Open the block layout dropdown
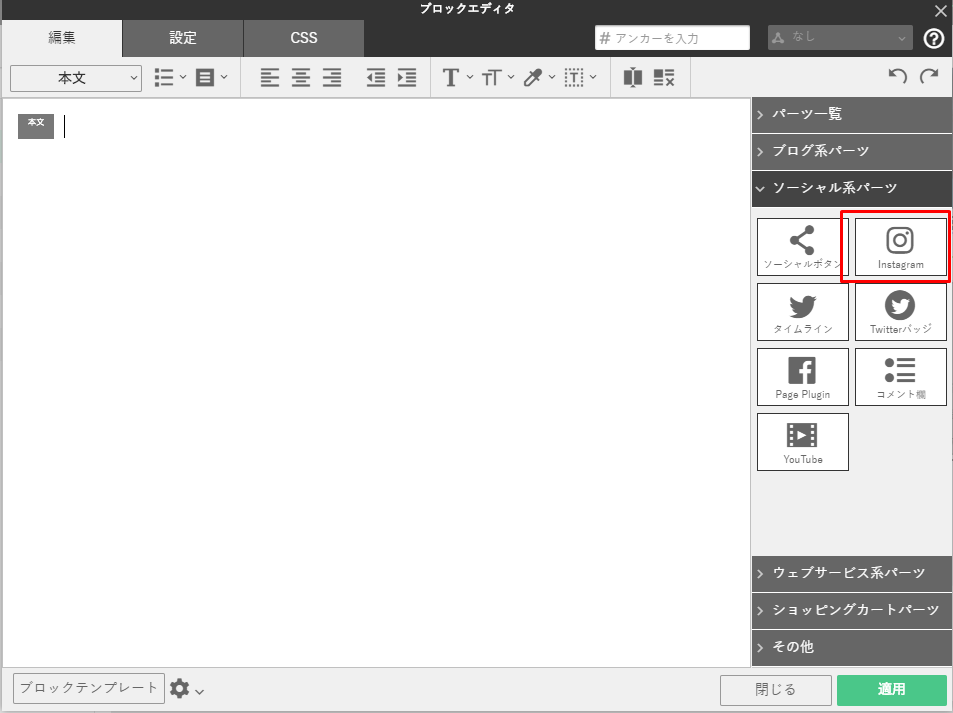 pyautogui.click(x=212, y=78)
